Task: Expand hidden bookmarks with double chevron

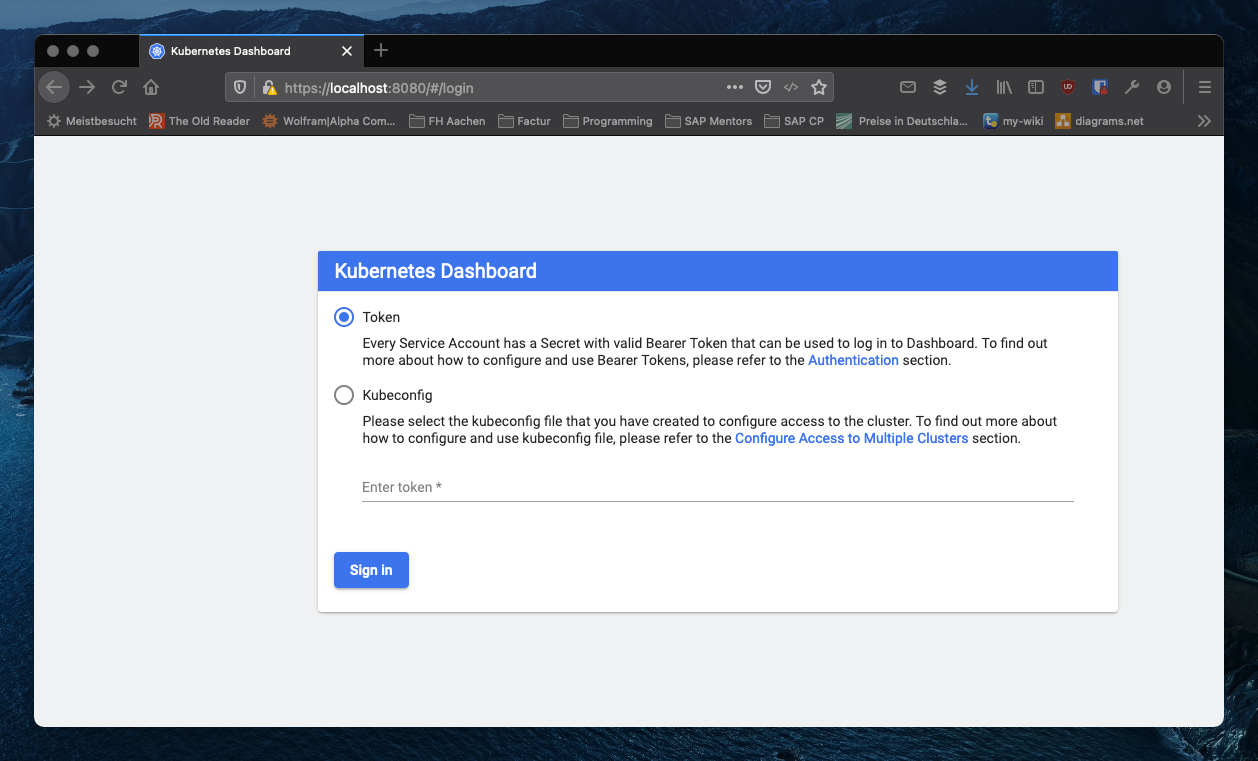Action: coord(1204,121)
